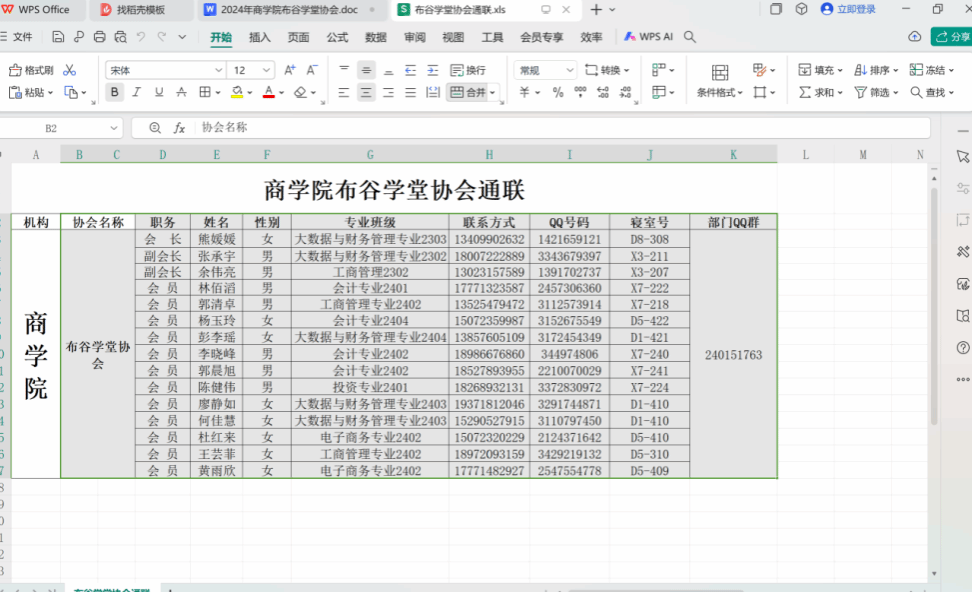Toggle Bold formatting
The width and height of the screenshot is (972, 593).
(x=114, y=92)
